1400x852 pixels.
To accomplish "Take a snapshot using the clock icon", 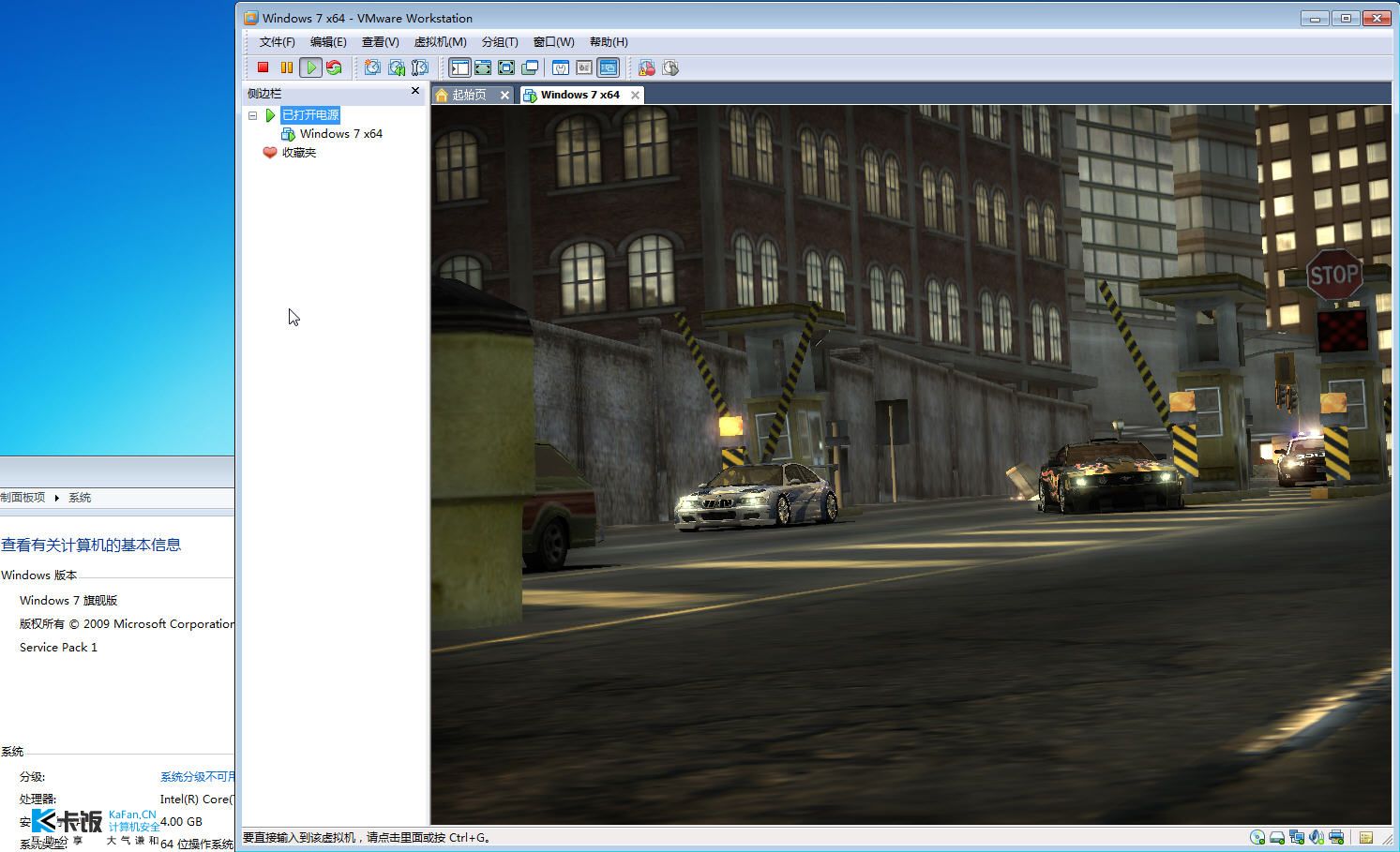I will point(372,67).
